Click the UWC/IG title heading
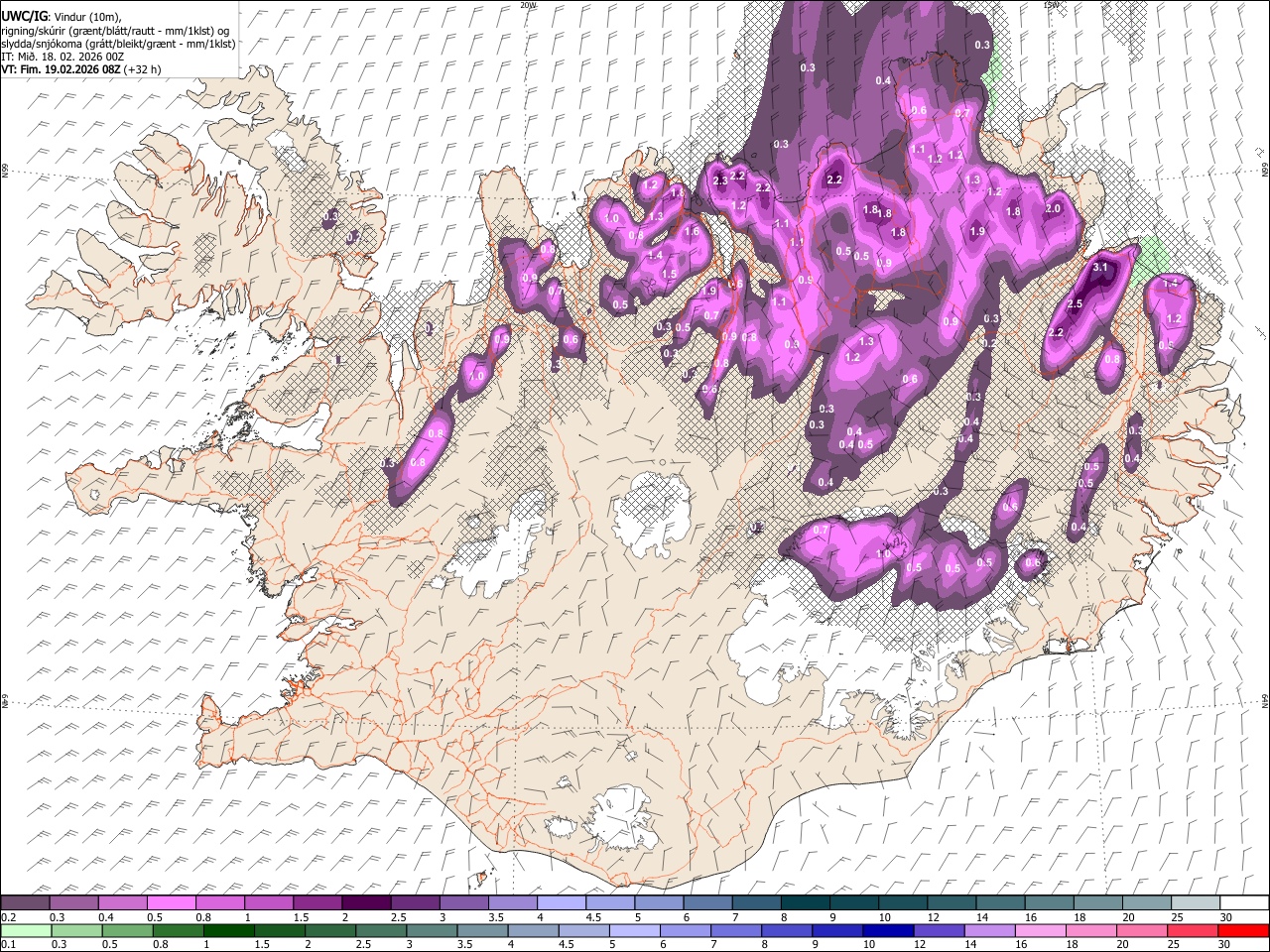Image resolution: width=1270 pixels, height=952 pixels. coord(23,16)
